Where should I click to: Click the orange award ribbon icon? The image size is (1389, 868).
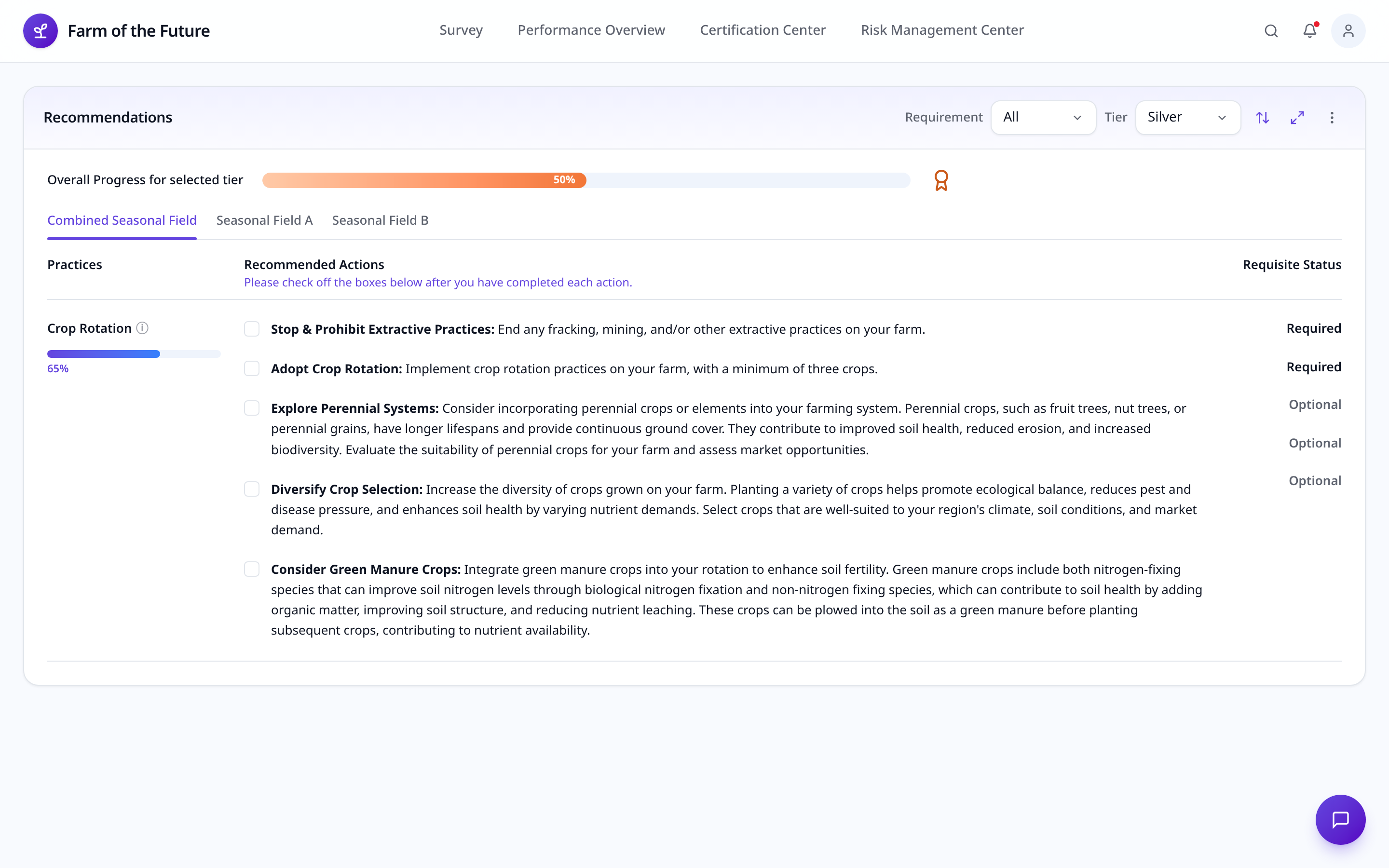coord(941,180)
